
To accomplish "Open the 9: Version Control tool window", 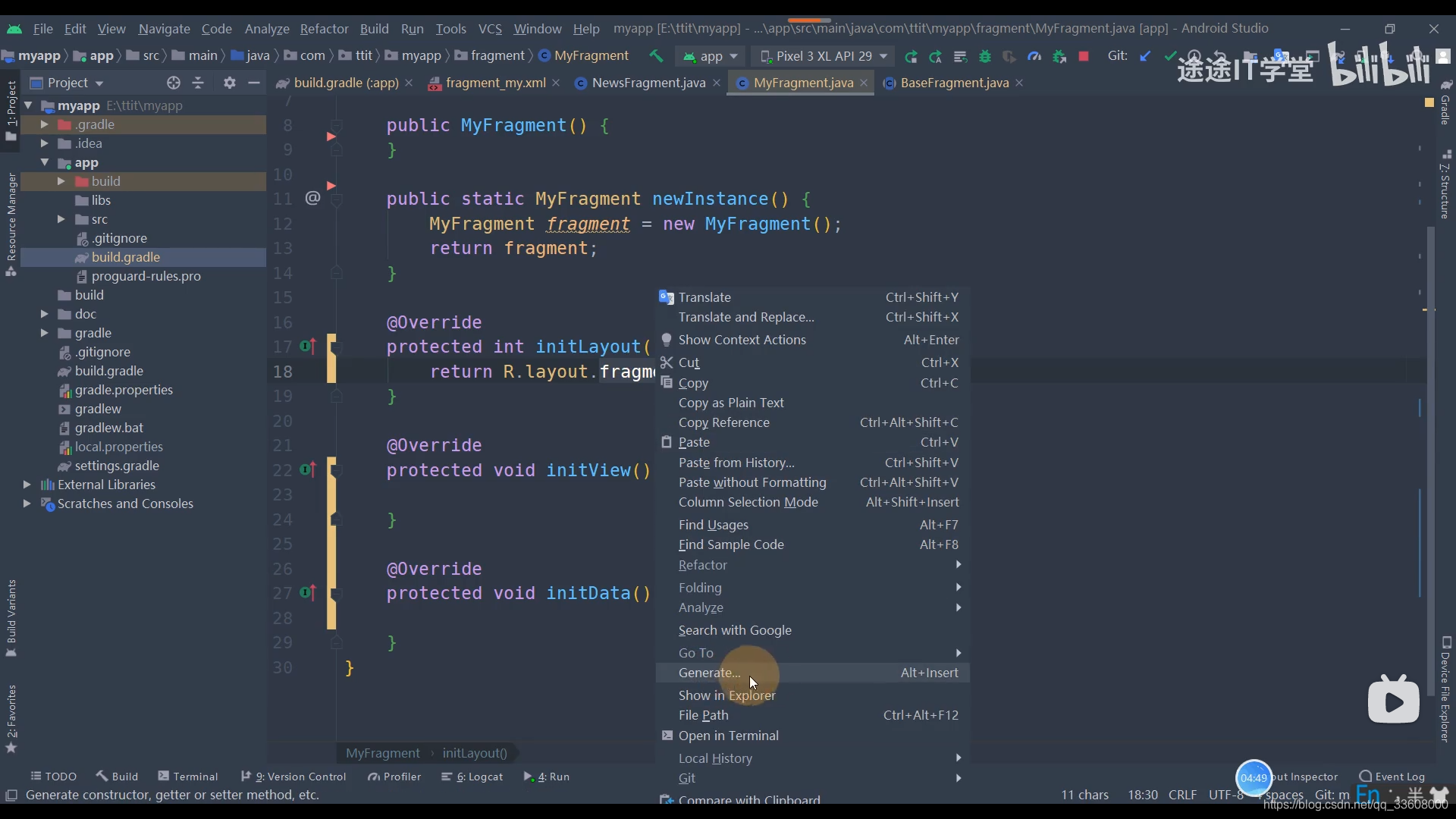I will pyautogui.click(x=293, y=777).
